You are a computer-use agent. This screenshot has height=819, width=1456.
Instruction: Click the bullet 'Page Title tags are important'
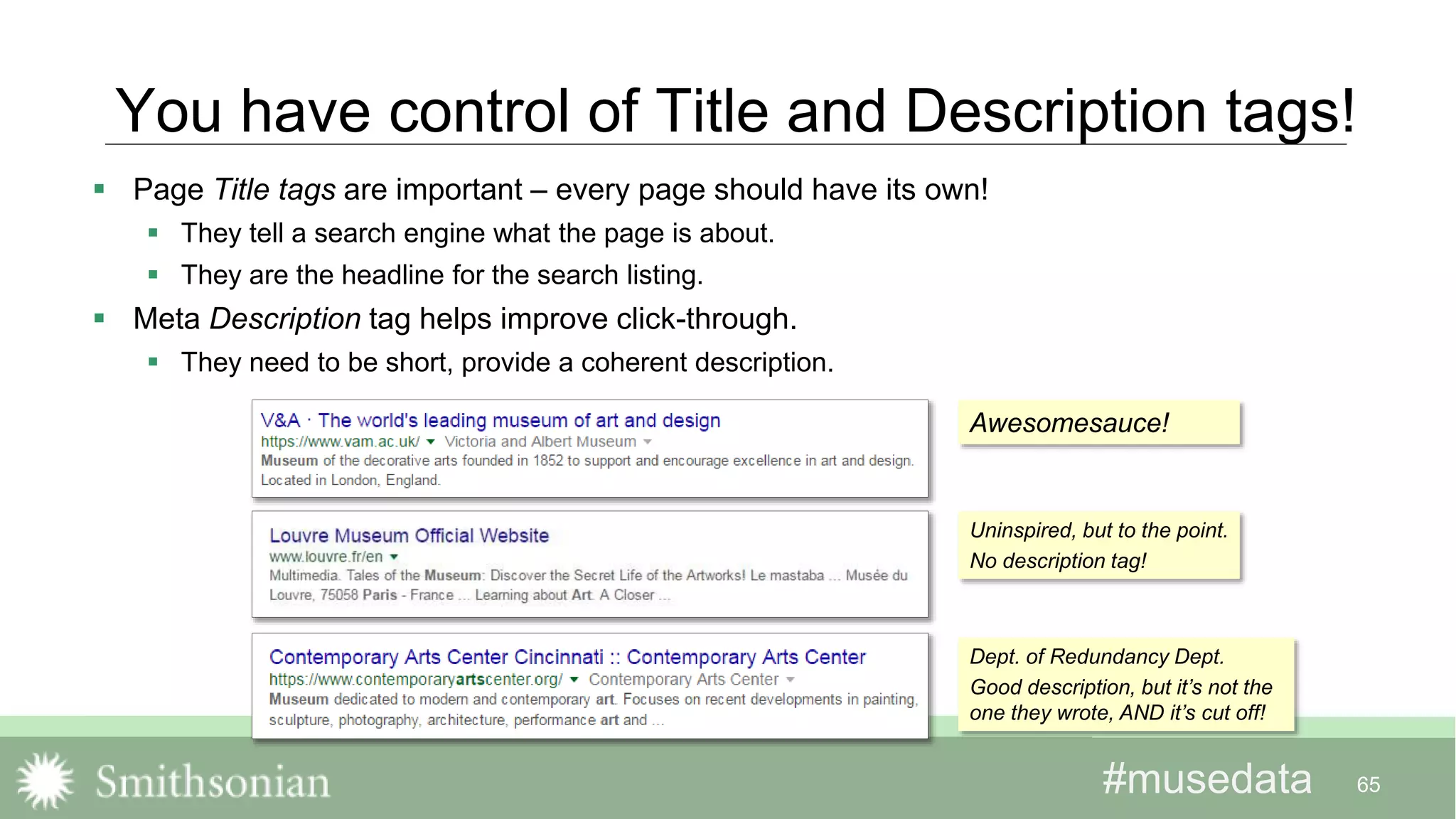point(560,190)
